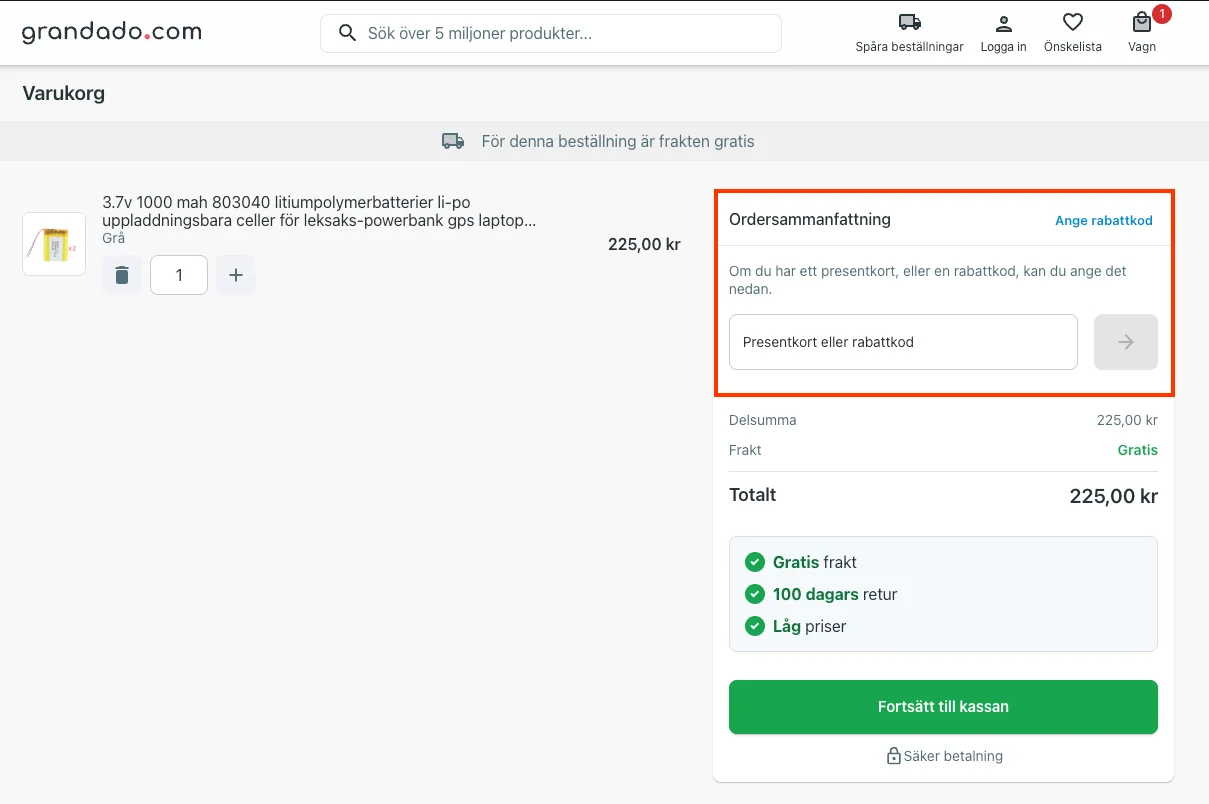Click the free shipping banner truck icon
This screenshot has width=1209, height=804.
tap(453, 141)
